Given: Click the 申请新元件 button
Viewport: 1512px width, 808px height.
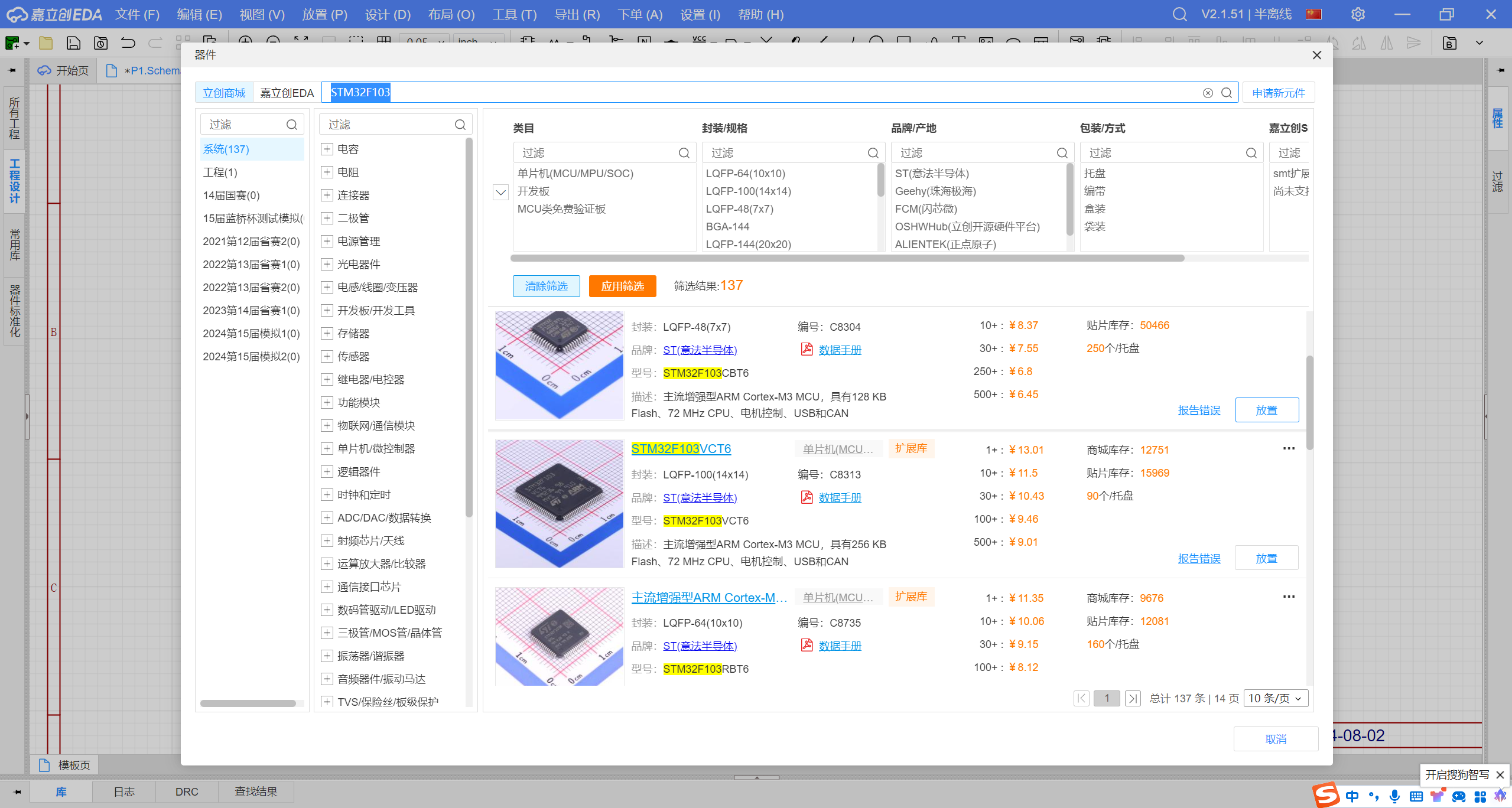Looking at the screenshot, I should (x=1278, y=93).
